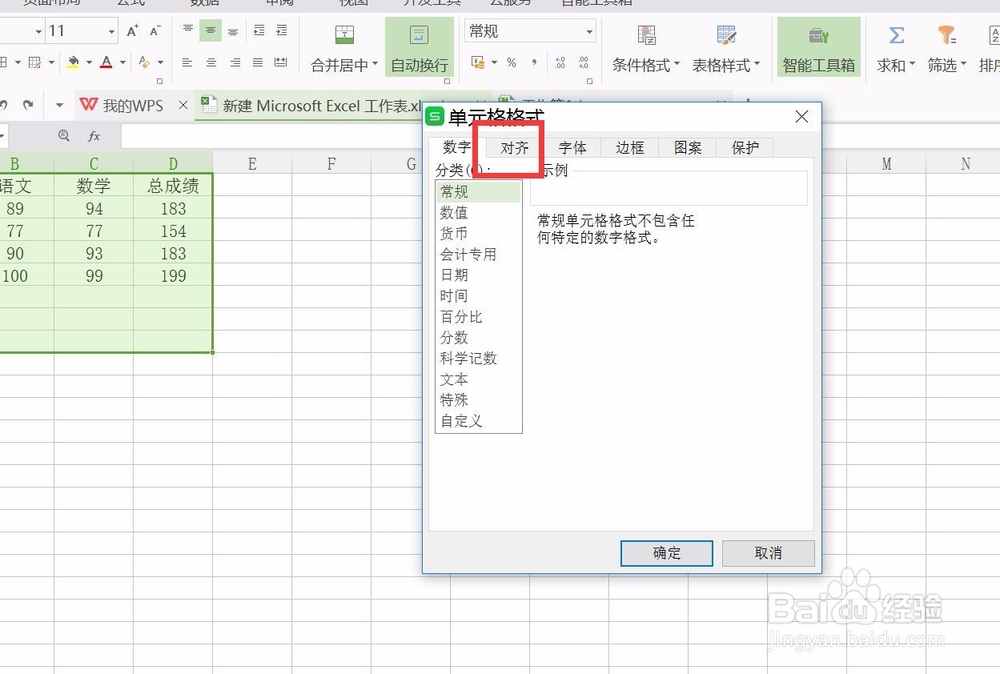Expand the font color dropdown arrow
The width and height of the screenshot is (1000, 674).
pos(120,62)
